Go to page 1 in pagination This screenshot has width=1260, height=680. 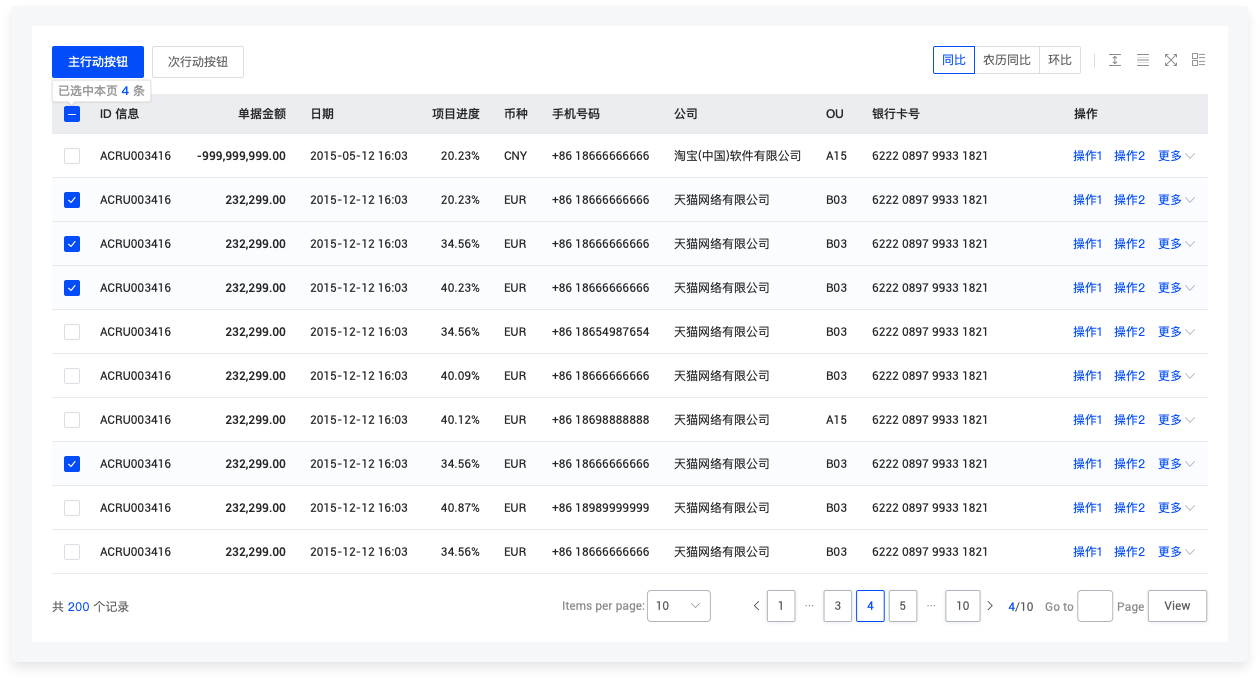781,606
